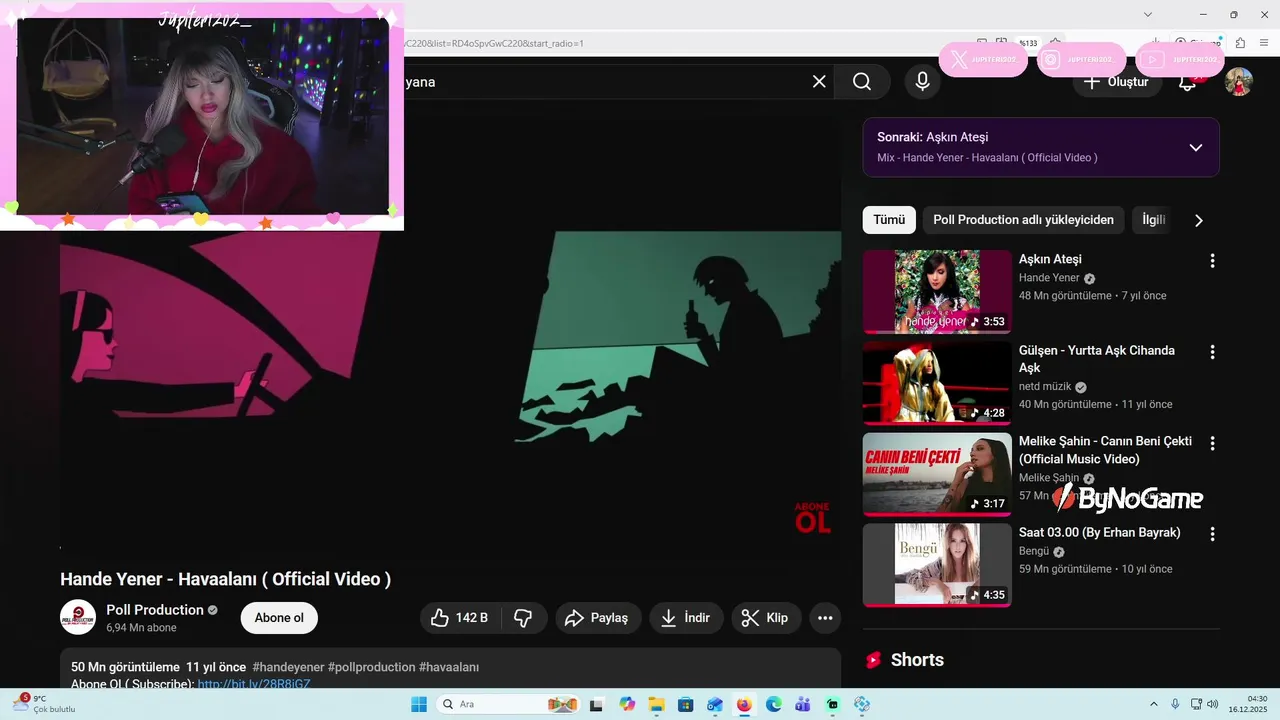Switch to Firefox on the taskbar
The width and height of the screenshot is (1280, 720).
(744, 704)
